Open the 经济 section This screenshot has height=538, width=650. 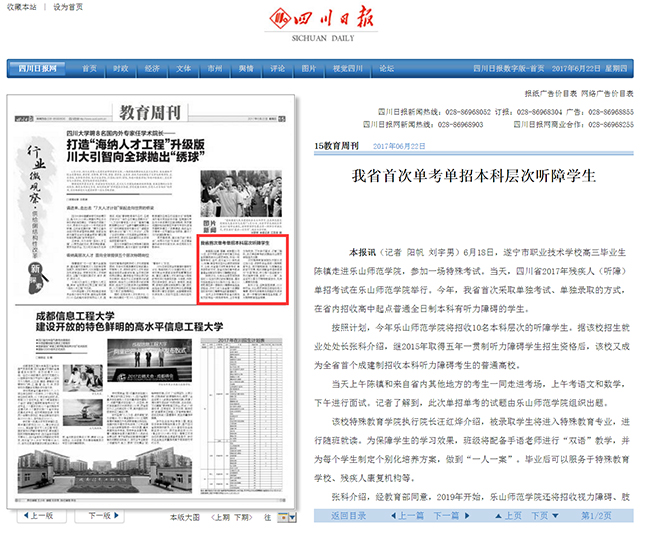pos(152,68)
